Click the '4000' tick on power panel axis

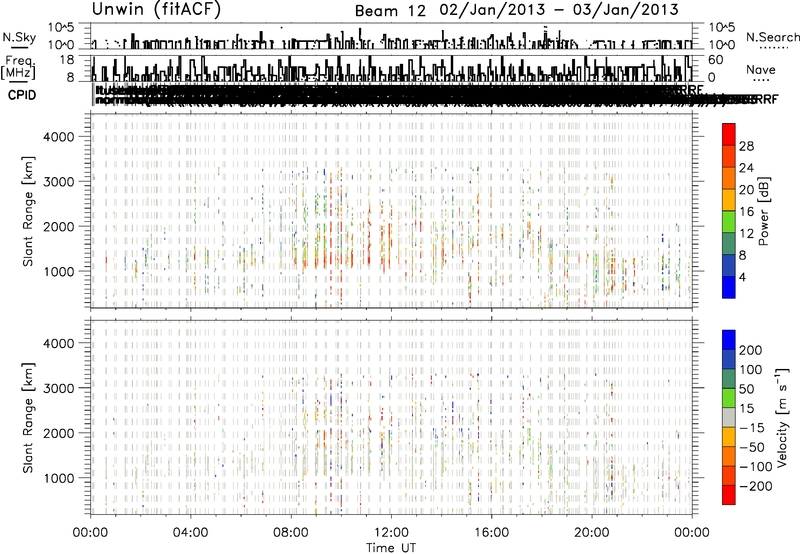coord(59,137)
